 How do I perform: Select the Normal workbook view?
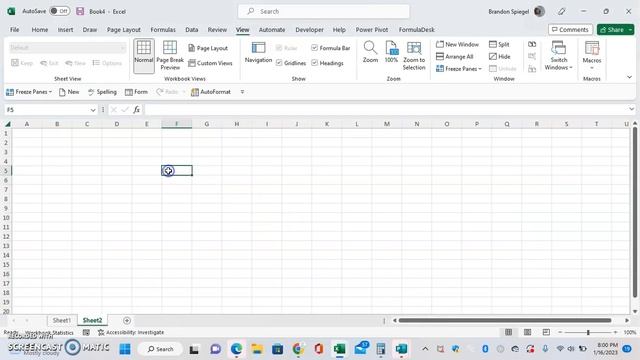click(x=144, y=56)
